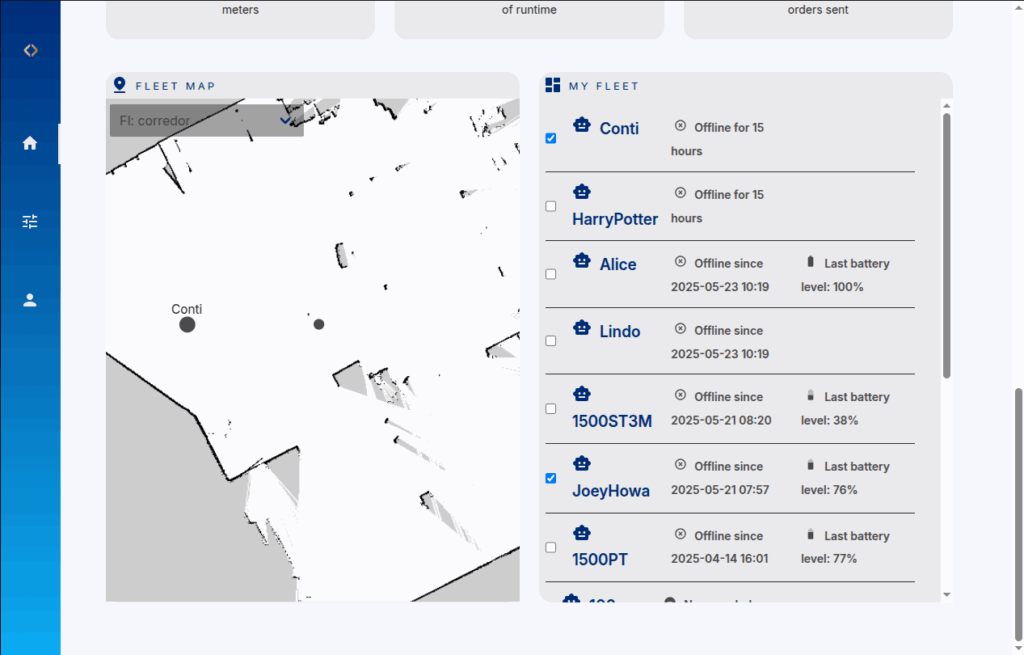Viewport: 1024px width, 655px height.
Task: Click the robot icon next to Conti
Action: click(582, 125)
